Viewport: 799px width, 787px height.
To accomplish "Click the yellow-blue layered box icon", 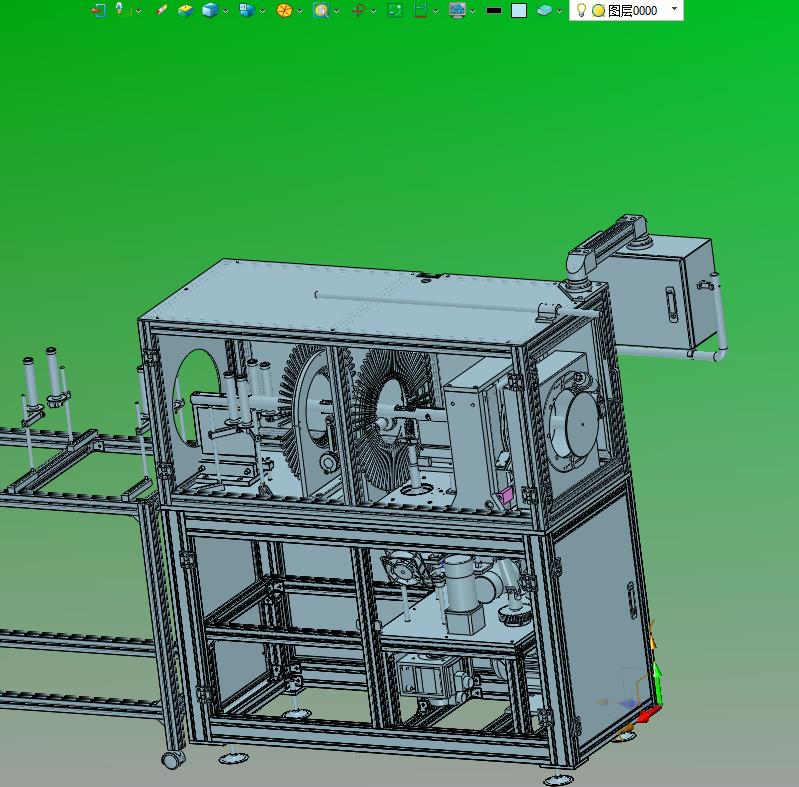I will 185,10.
